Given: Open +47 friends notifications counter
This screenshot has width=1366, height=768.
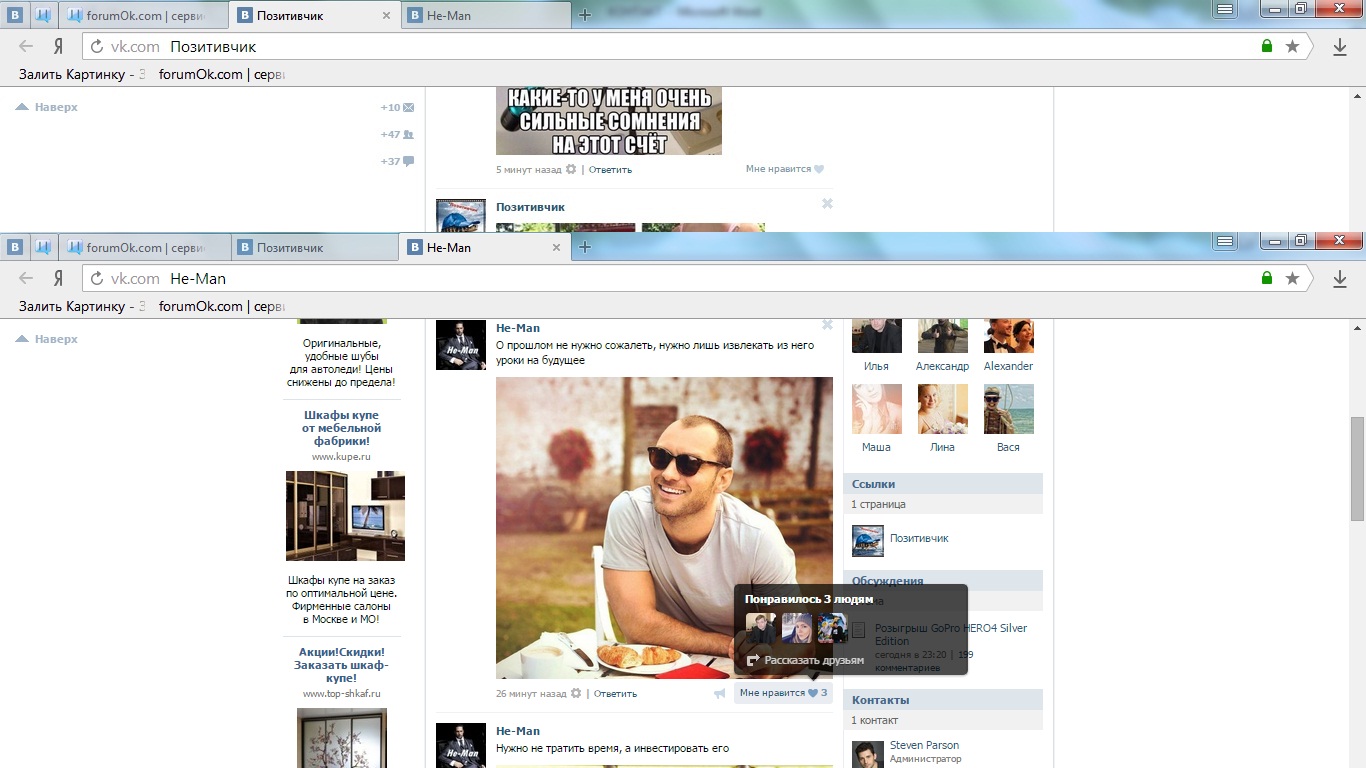Looking at the screenshot, I should [x=397, y=134].
